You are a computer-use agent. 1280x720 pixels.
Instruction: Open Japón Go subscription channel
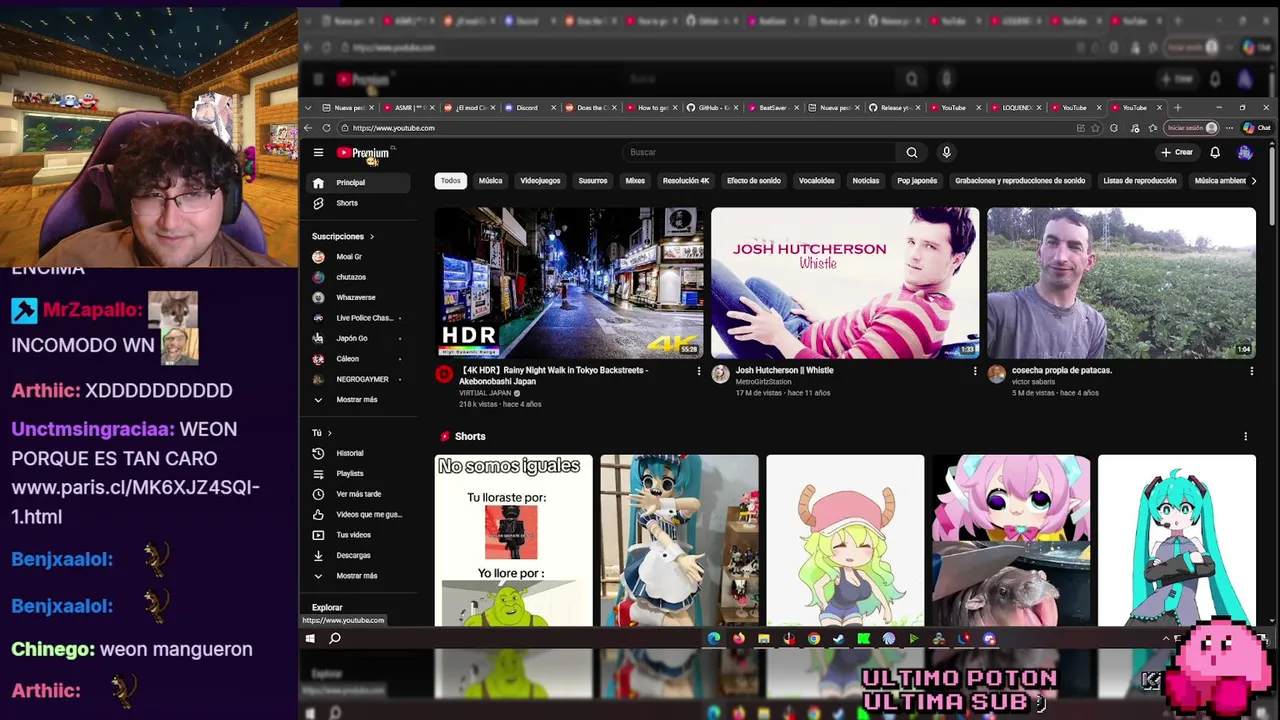tap(359, 338)
